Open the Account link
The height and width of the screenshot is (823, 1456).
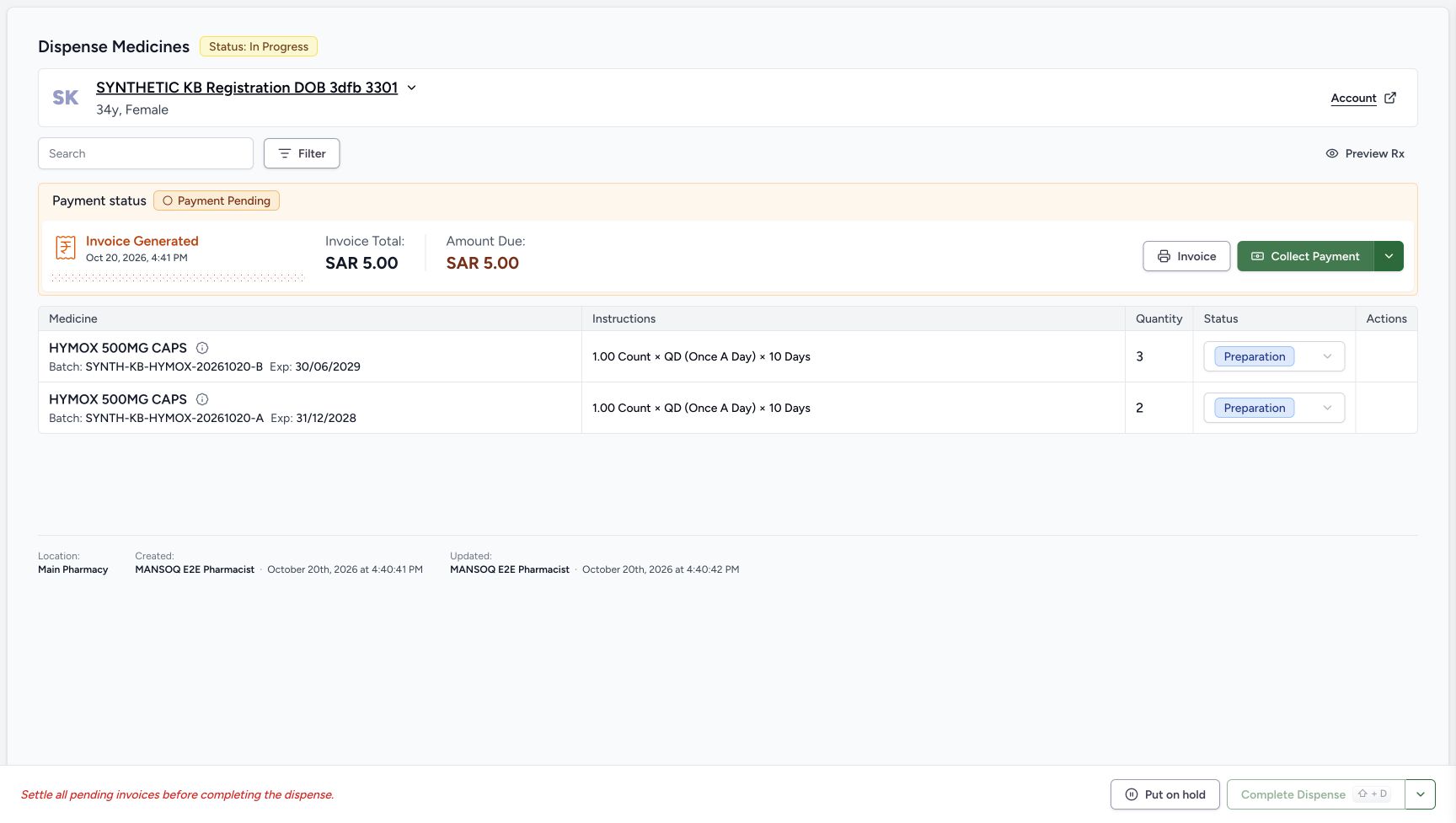pos(1353,98)
